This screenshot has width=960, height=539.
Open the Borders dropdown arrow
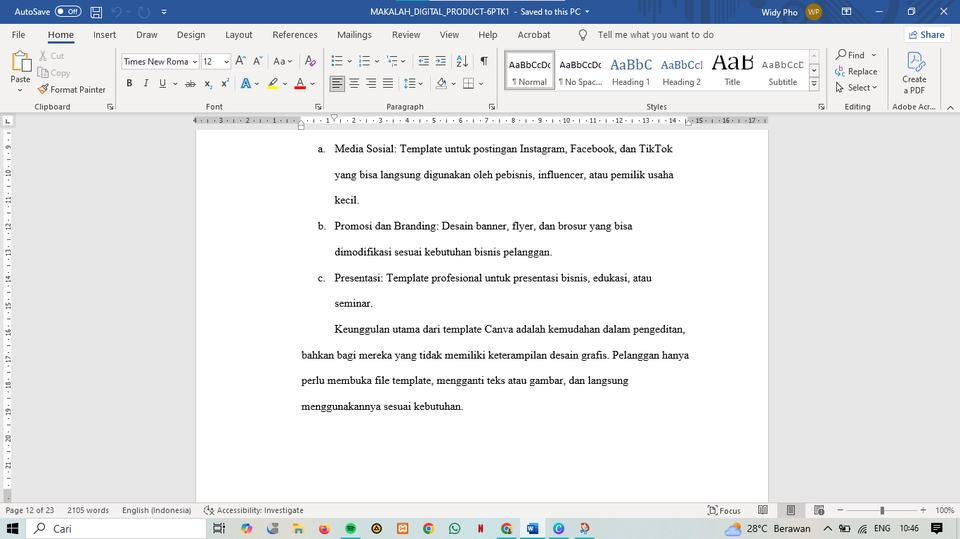[481, 83]
